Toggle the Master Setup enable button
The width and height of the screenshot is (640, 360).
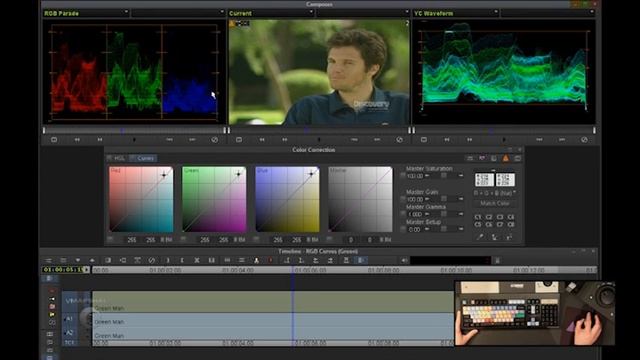[x=402, y=229]
